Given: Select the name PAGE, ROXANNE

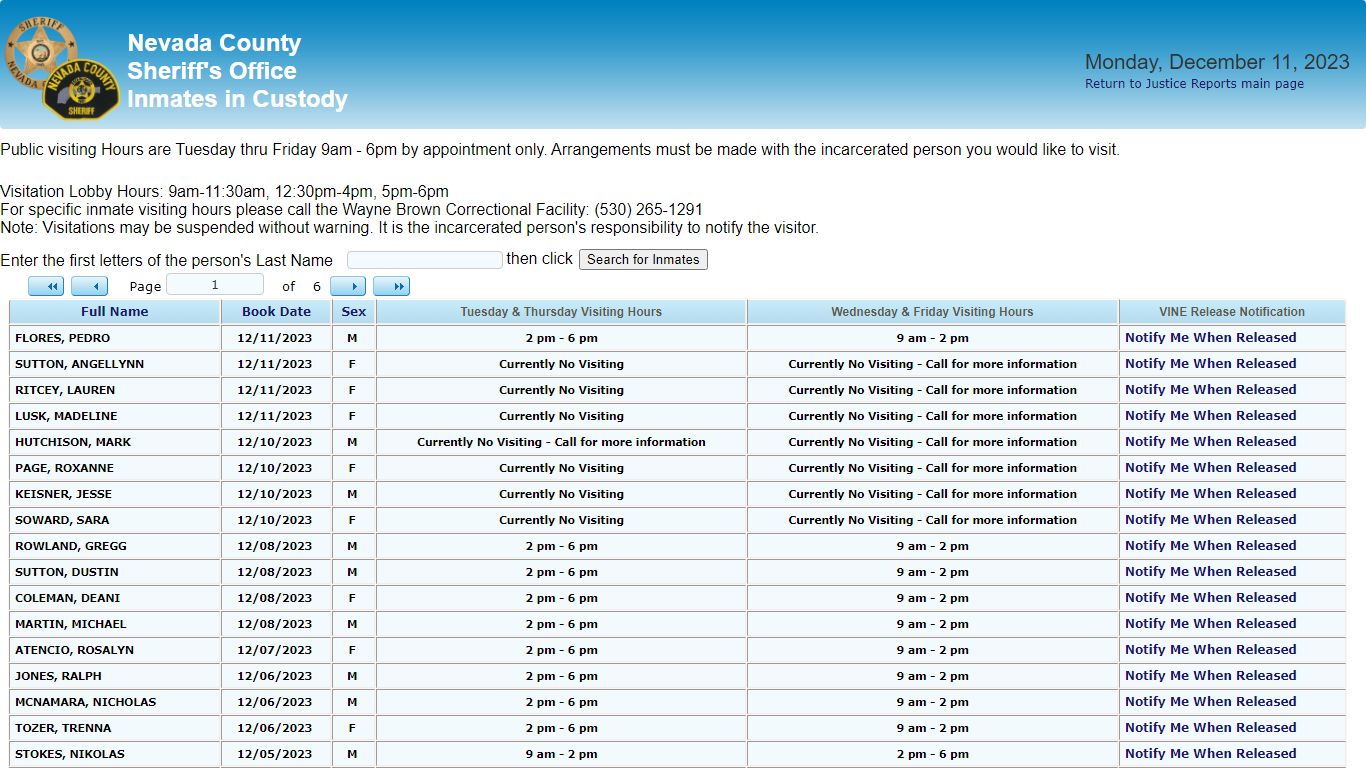Looking at the screenshot, I should (64, 468).
